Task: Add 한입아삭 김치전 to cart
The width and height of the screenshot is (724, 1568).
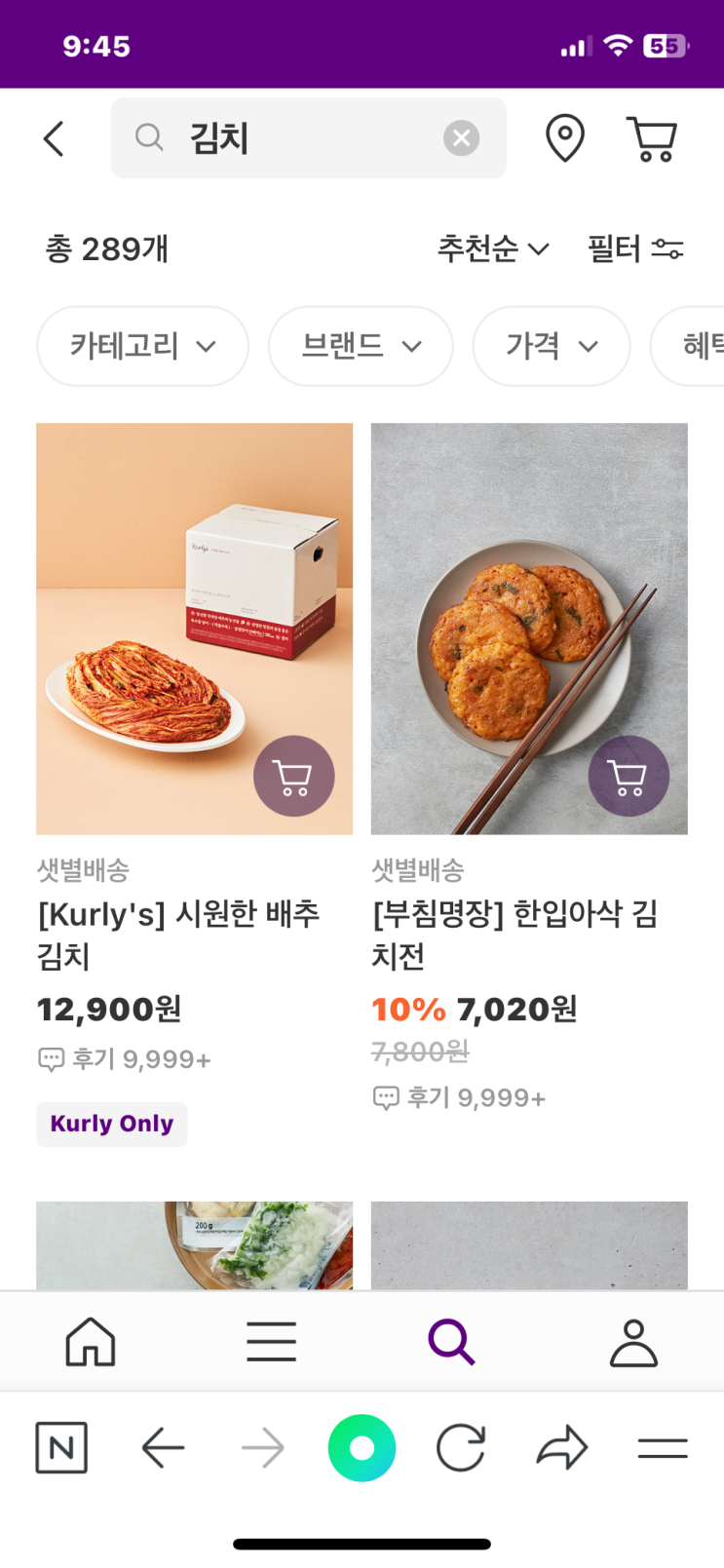Action: pyautogui.click(x=629, y=777)
